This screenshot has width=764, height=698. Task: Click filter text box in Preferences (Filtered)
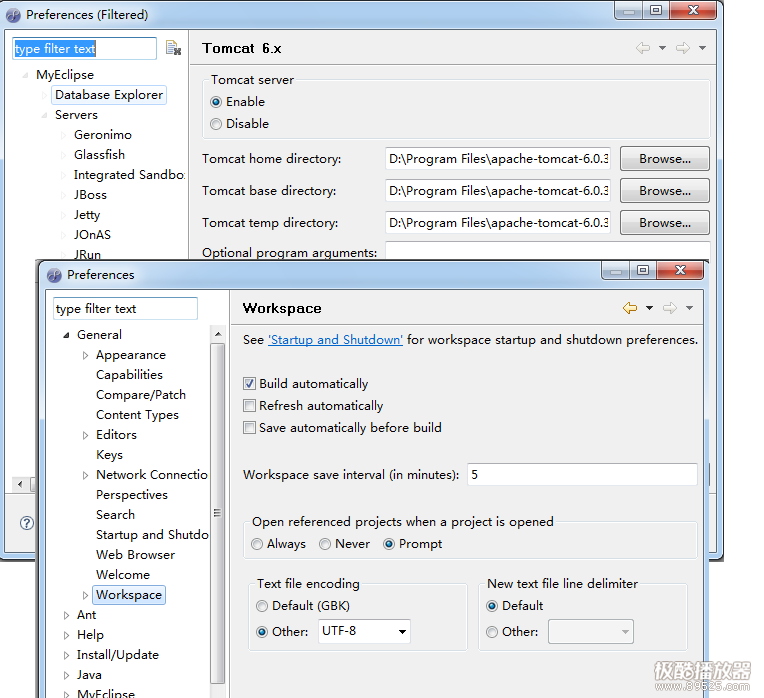(84, 49)
